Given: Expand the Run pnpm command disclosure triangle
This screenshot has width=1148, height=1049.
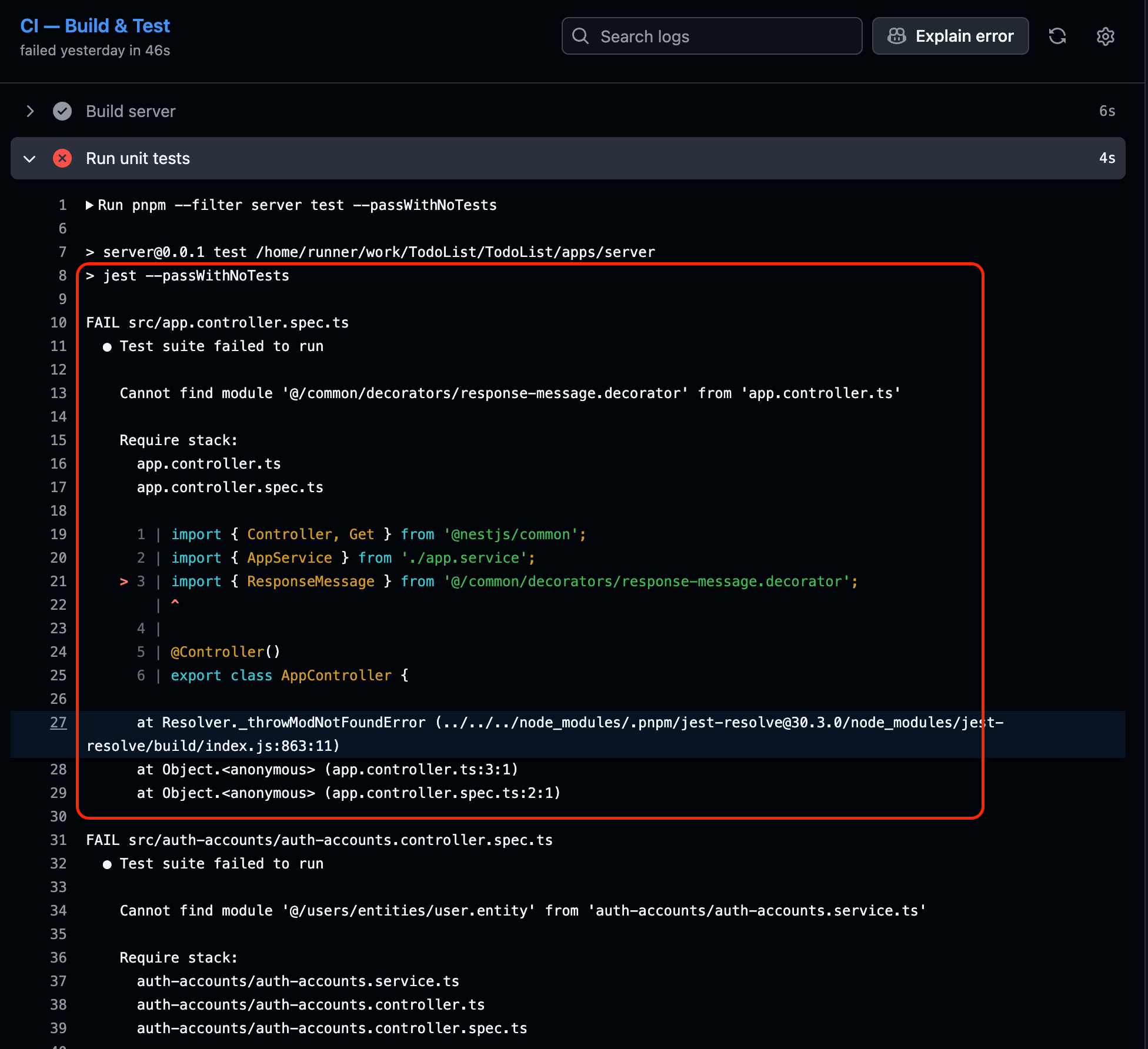Looking at the screenshot, I should tap(89, 205).
